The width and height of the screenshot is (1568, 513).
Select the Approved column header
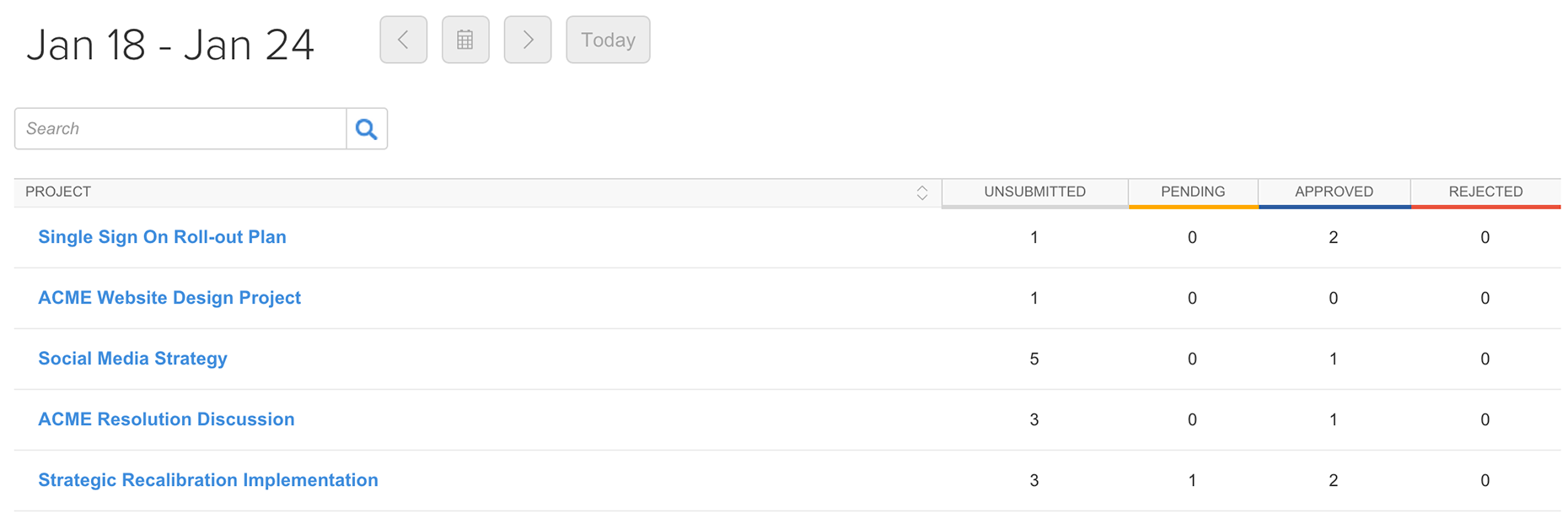(x=1334, y=192)
